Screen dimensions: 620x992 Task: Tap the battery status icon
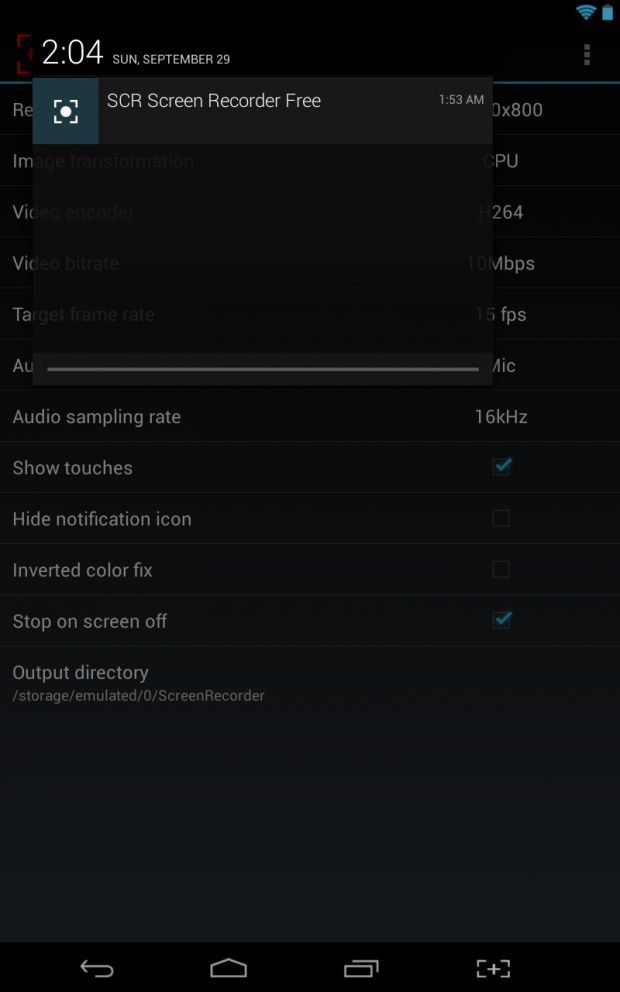click(x=607, y=12)
